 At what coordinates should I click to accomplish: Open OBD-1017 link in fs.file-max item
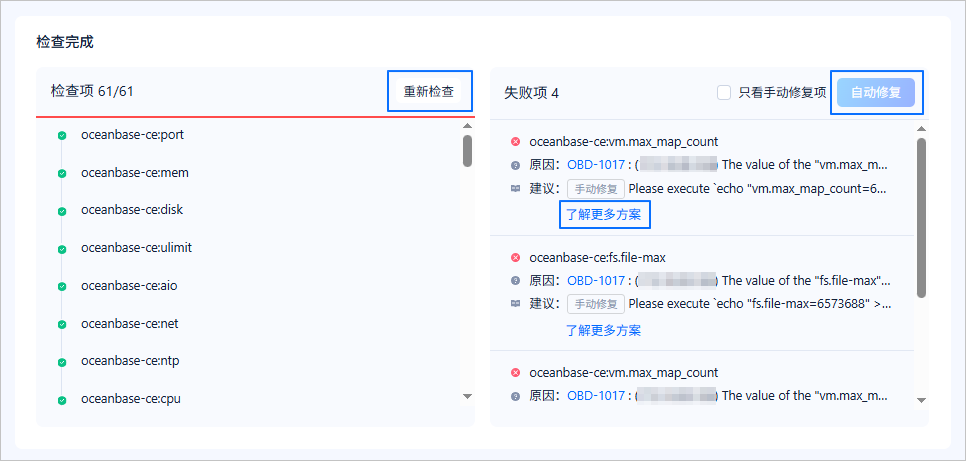click(x=596, y=280)
